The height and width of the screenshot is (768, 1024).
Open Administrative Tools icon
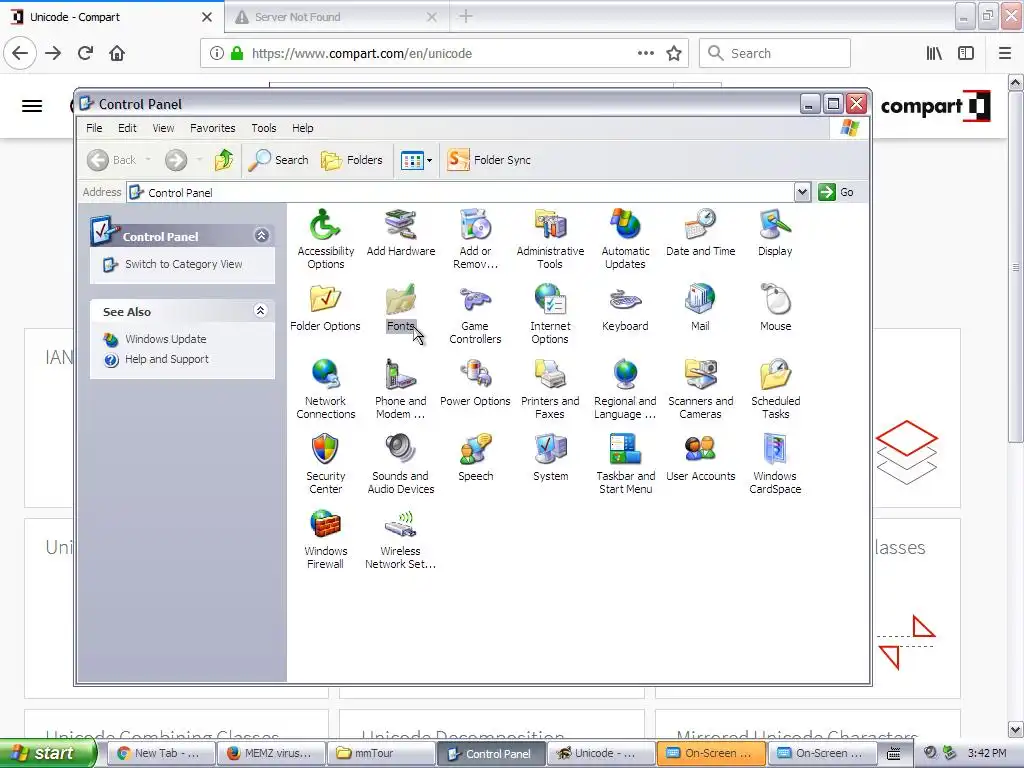click(x=550, y=238)
